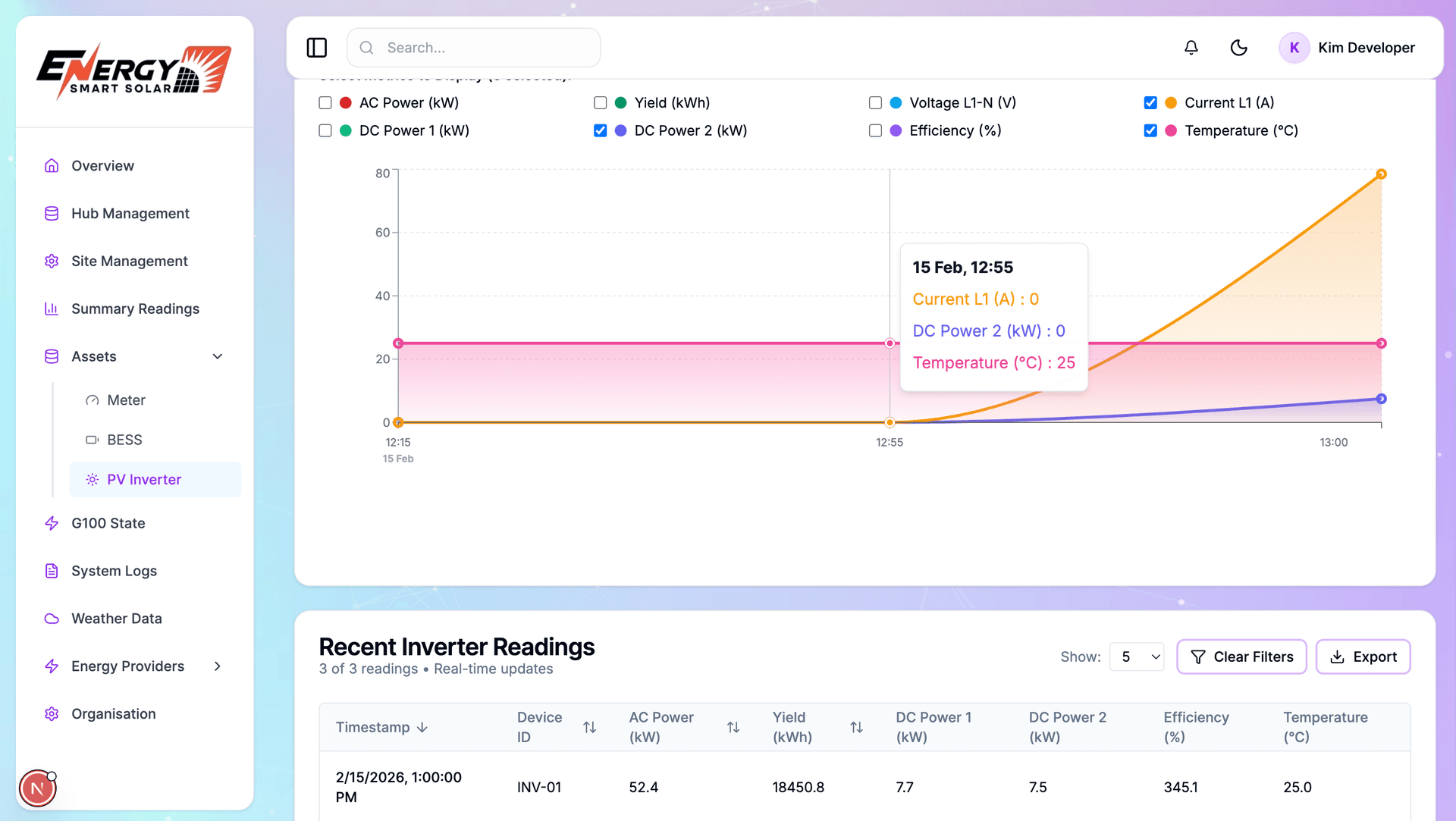Open the Show rows count dropdown
The height and width of the screenshot is (821, 1456).
(1137, 656)
